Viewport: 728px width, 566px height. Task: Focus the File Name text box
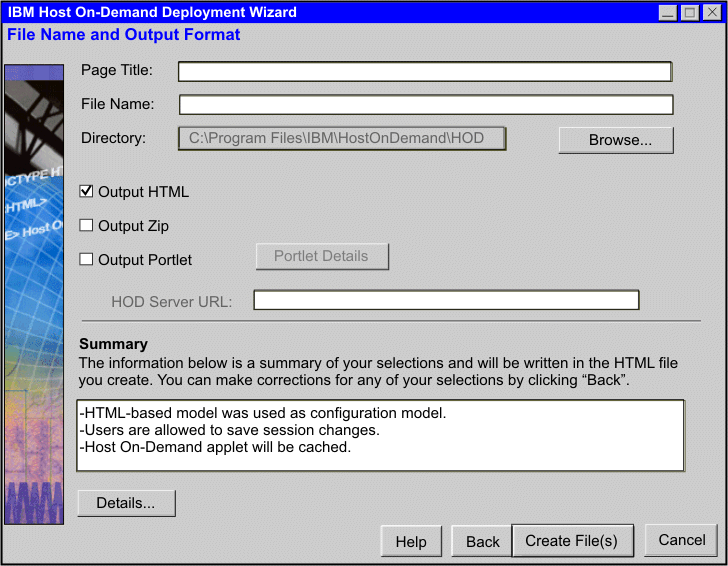(426, 104)
